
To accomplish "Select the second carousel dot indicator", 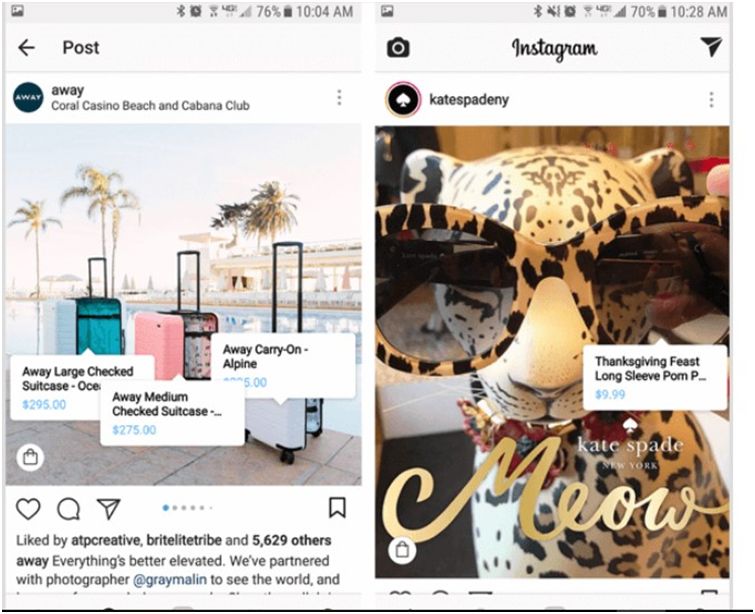I will click(x=175, y=508).
